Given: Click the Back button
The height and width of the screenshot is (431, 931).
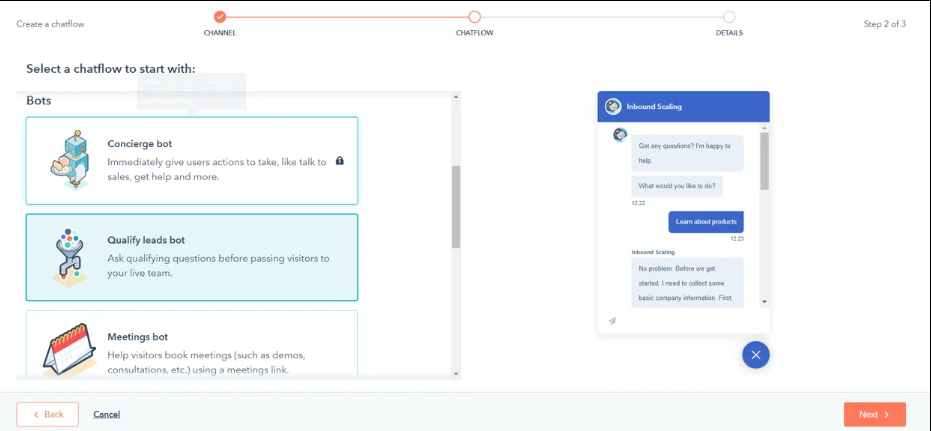Looking at the screenshot, I should tap(48, 414).
